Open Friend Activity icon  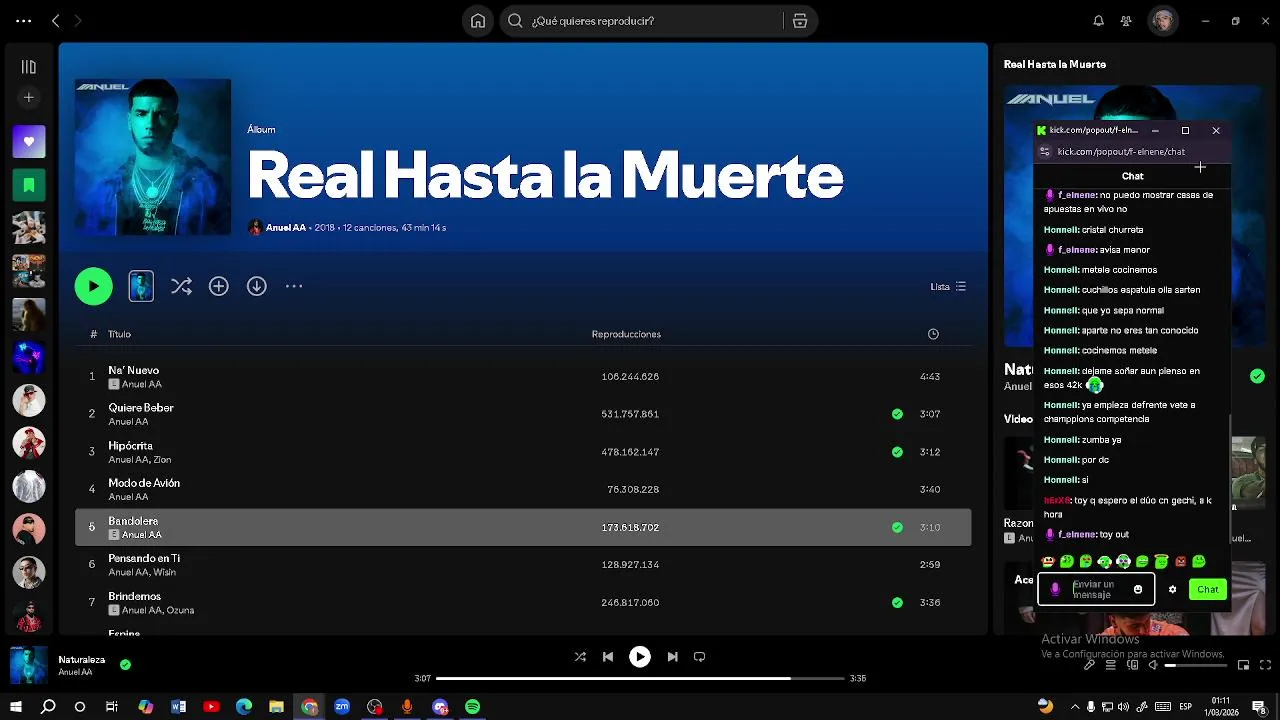(x=1126, y=21)
